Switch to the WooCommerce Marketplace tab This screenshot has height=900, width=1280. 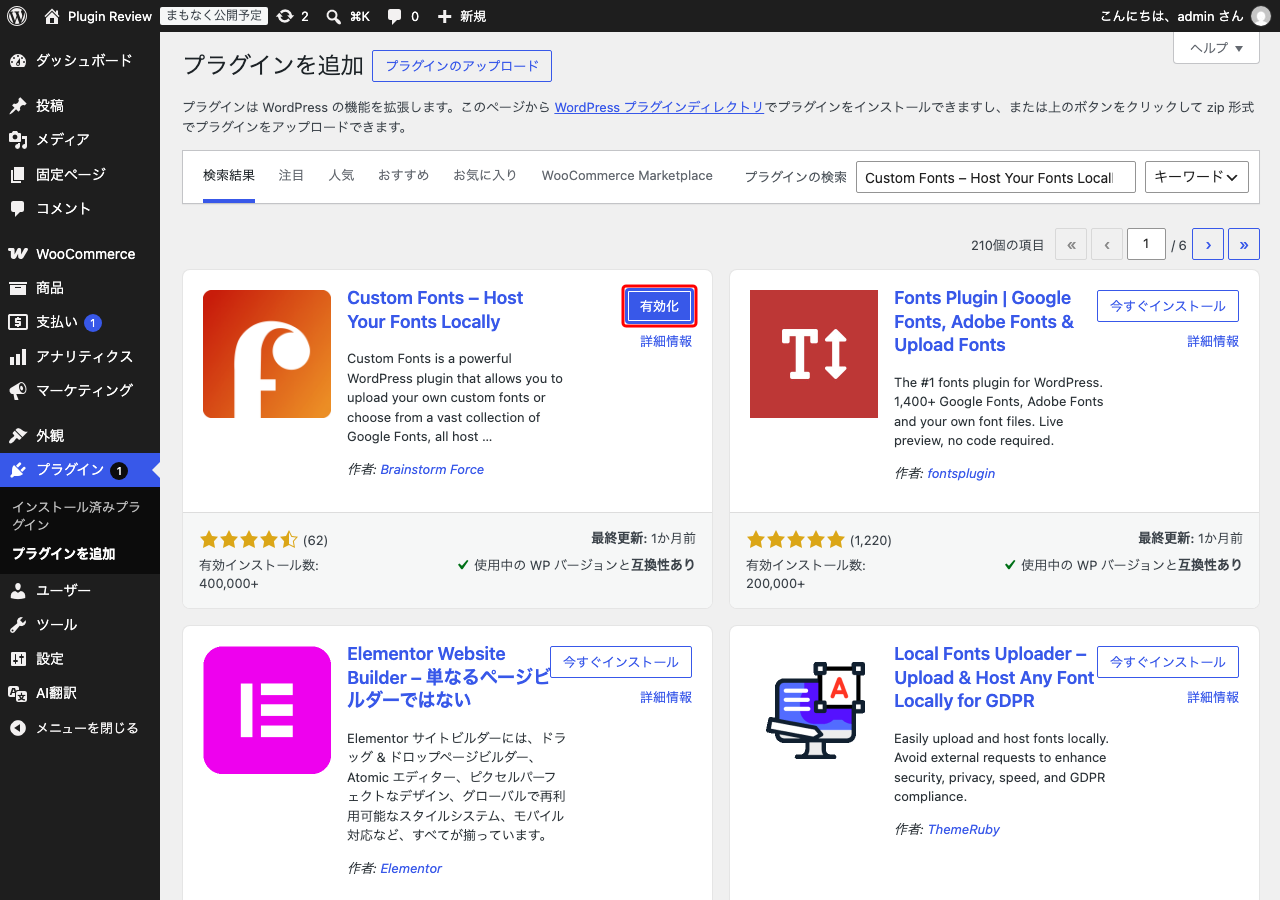(x=627, y=176)
